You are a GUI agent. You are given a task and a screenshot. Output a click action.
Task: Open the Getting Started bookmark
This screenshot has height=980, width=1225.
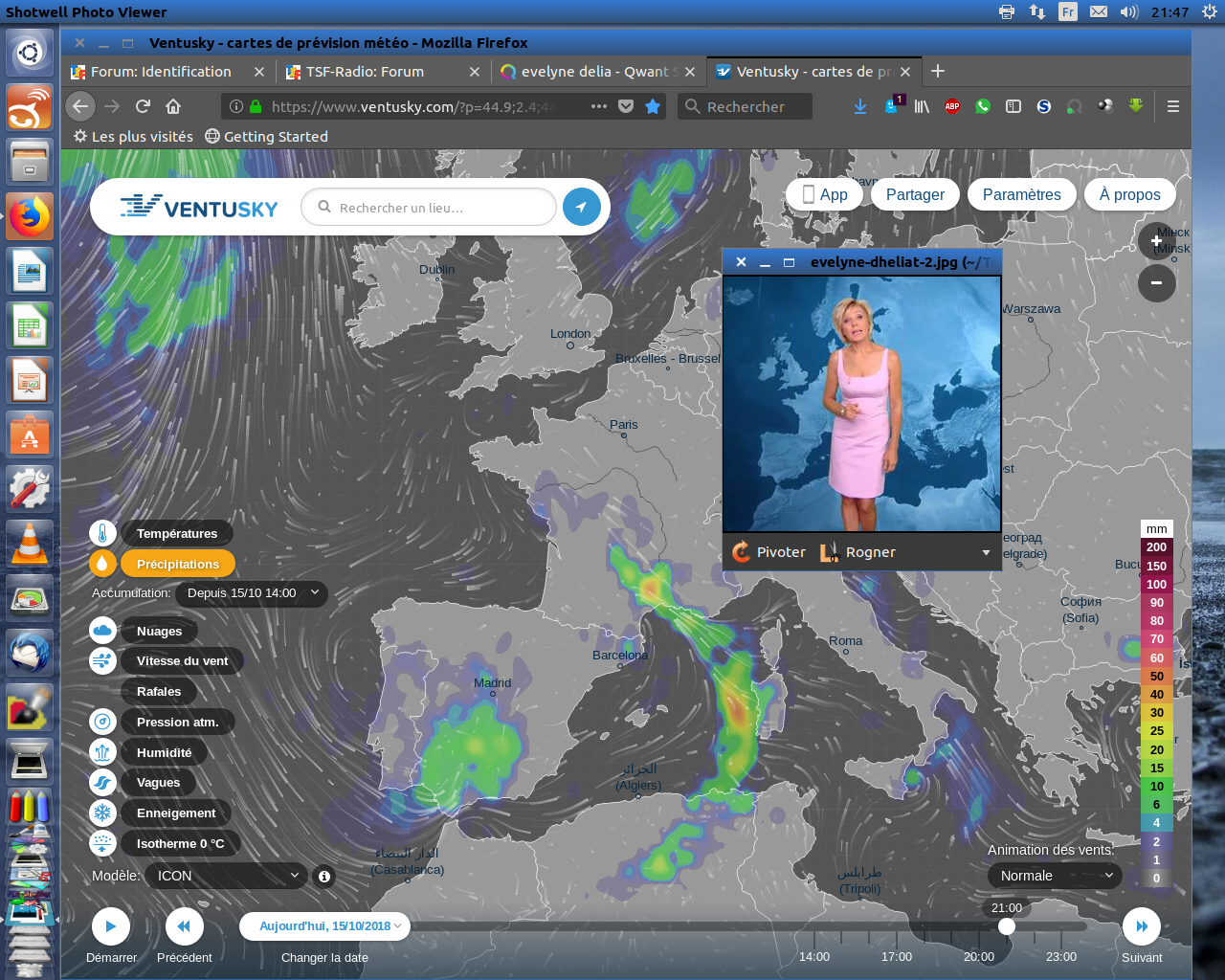tap(266, 137)
